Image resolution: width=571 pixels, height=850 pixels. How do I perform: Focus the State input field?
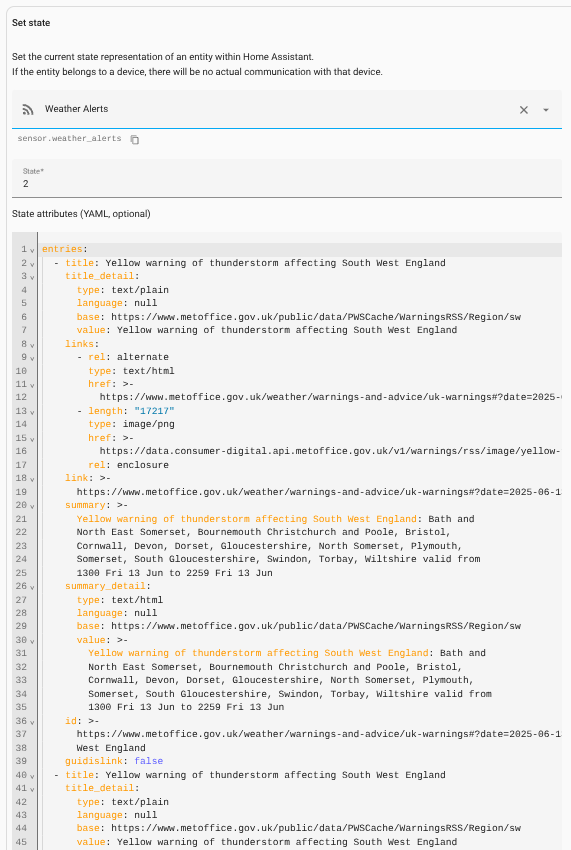[287, 178]
